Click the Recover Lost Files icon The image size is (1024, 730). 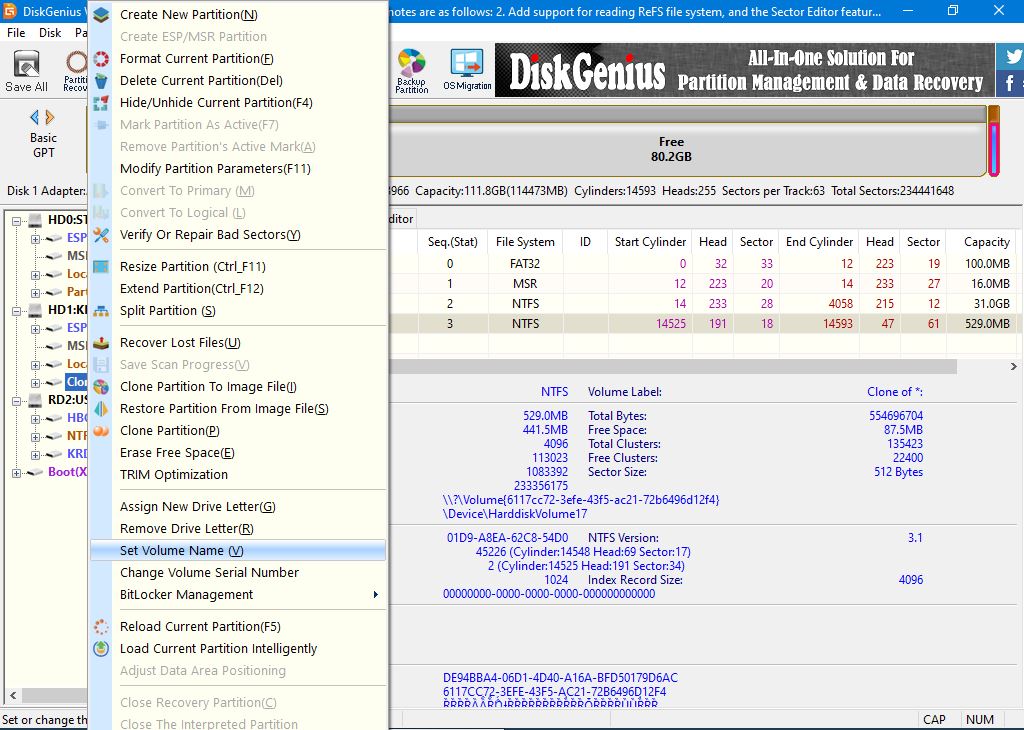[101, 343]
